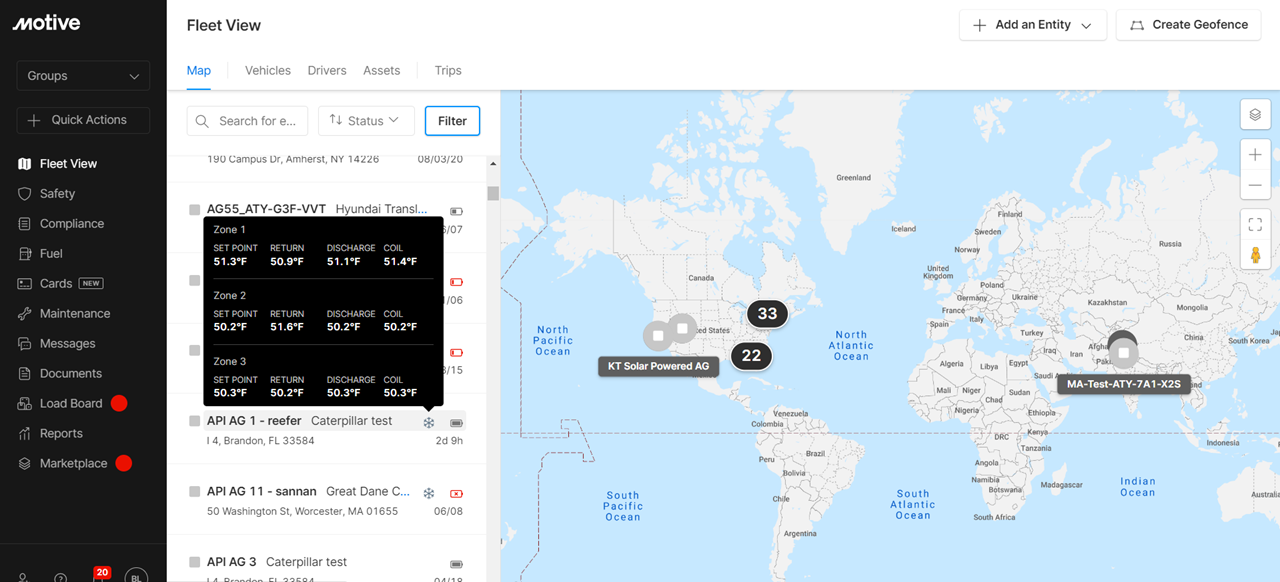The image size is (1280, 582).
Task: Open Fleet View in the sidebar
Action: tap(68, 163)
